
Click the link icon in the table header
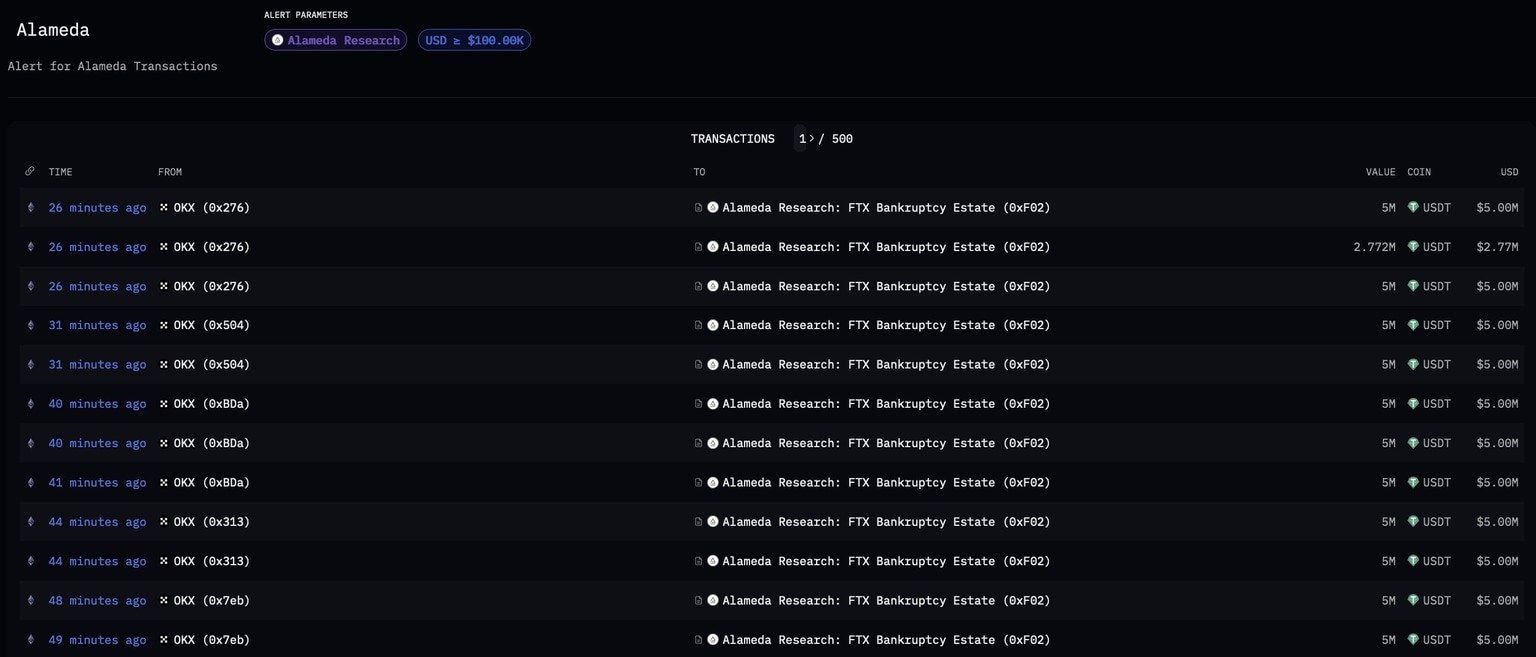[x=30, y=172]
